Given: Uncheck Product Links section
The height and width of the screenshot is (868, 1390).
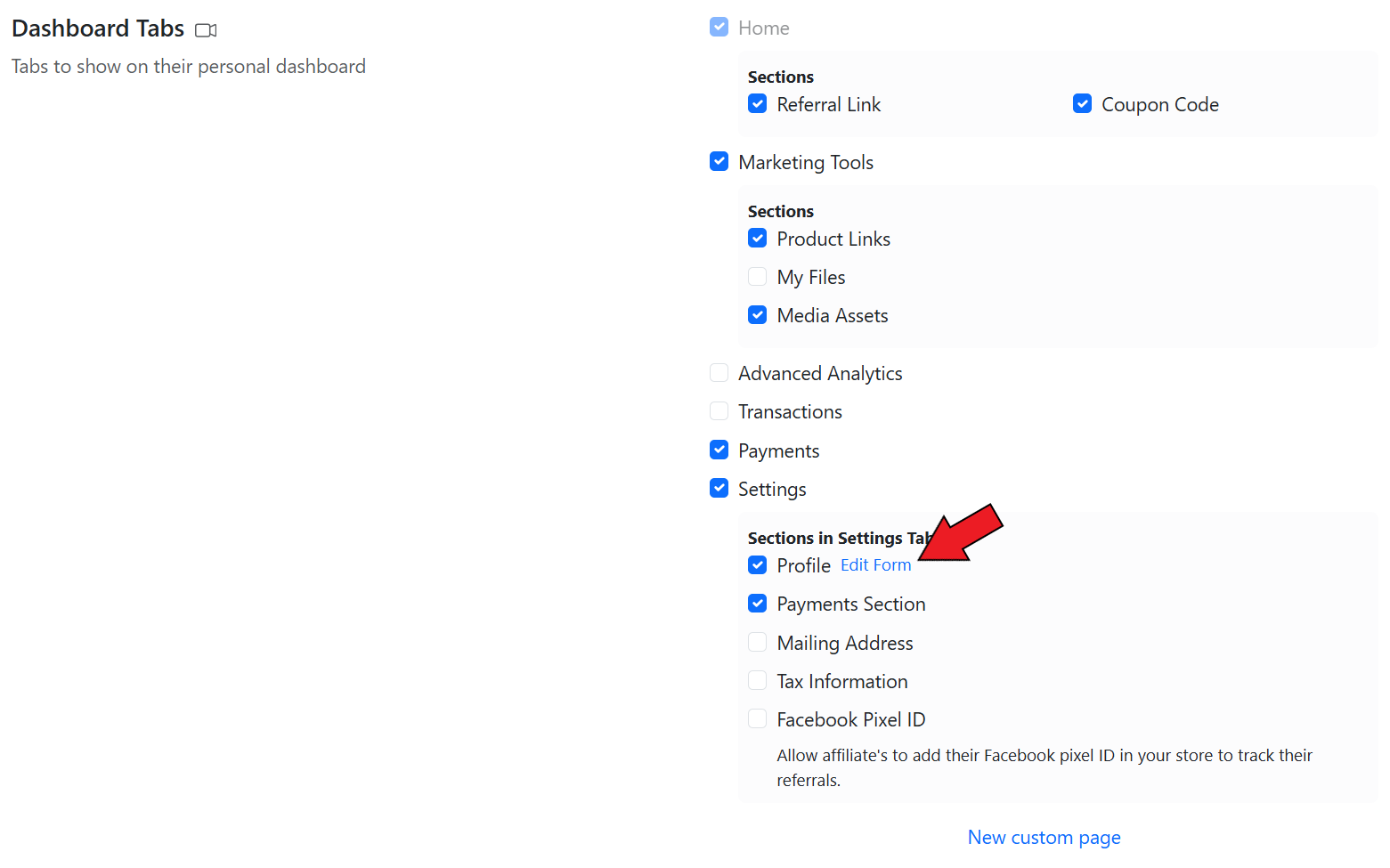Looking at the screenshot, I should tap(757, 239).
